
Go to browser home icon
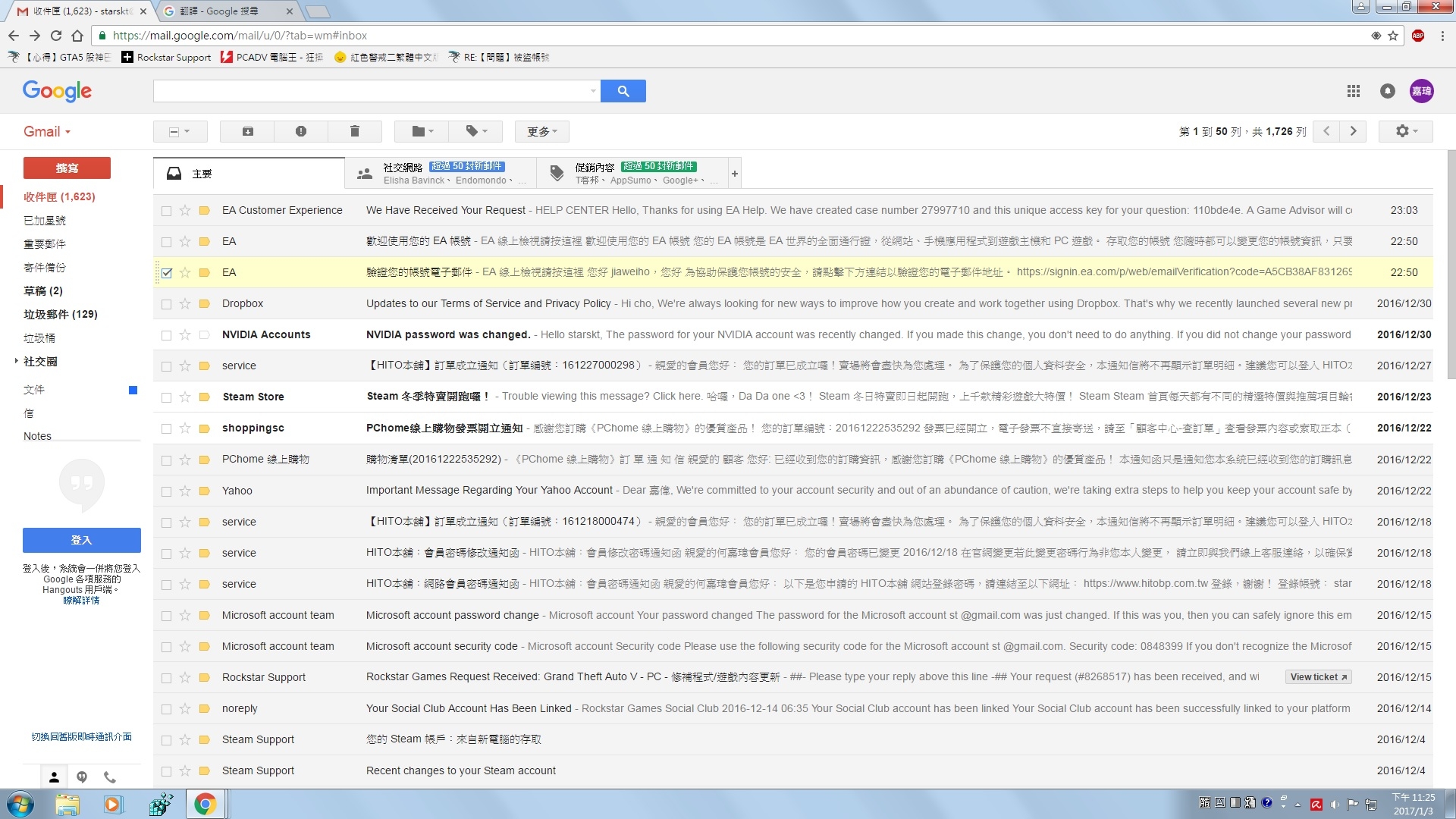click(77, 36)
